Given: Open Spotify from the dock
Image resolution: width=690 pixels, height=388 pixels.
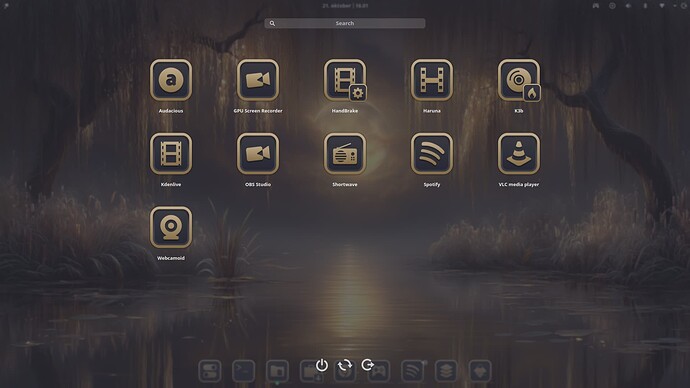Looking at the screenshot, I should 412,371.
